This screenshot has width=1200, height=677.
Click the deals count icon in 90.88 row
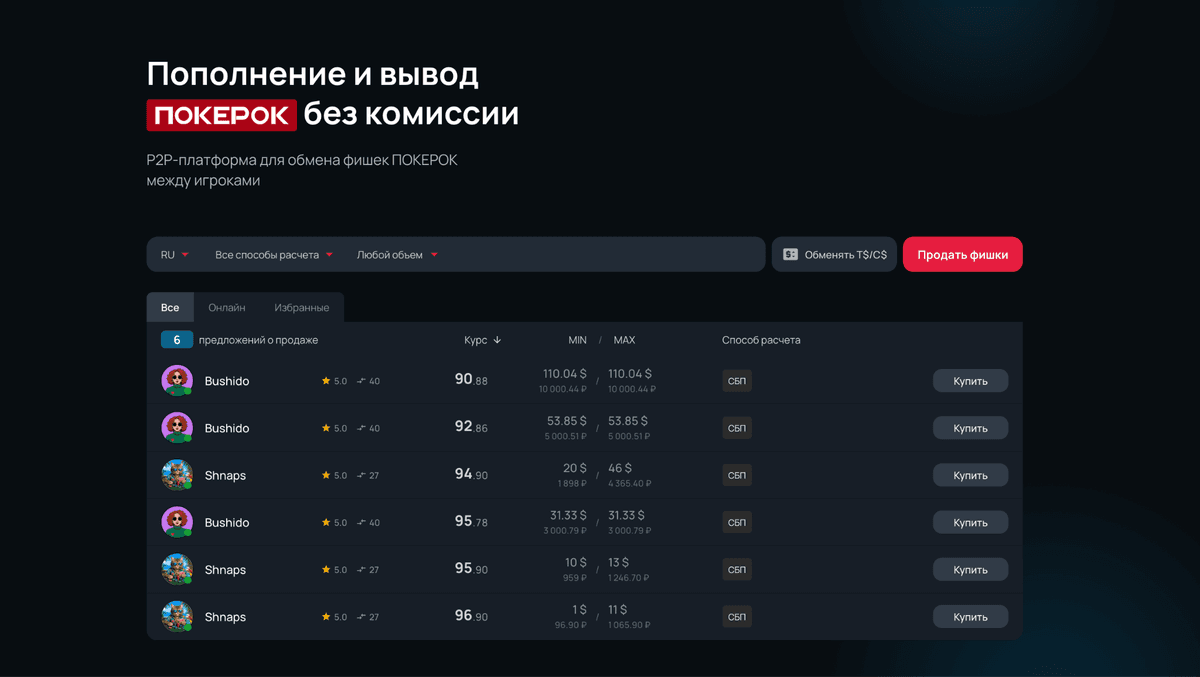(361, 381)
